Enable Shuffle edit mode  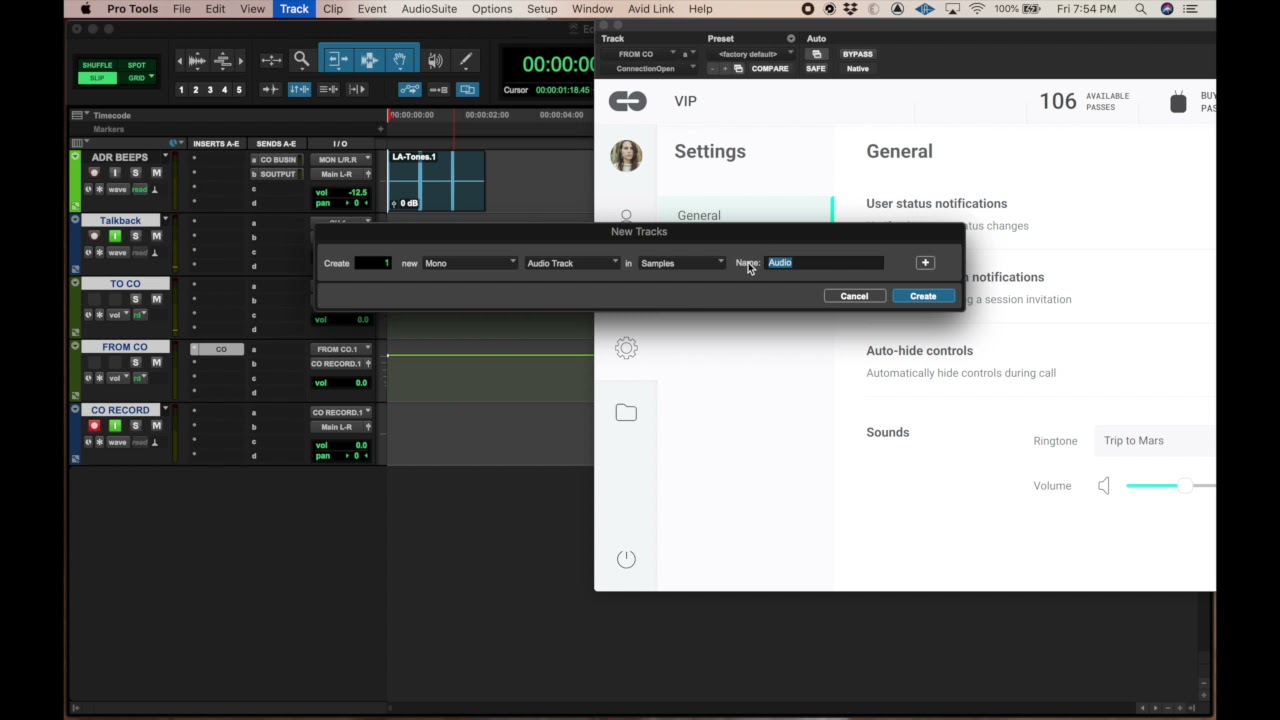97,65
